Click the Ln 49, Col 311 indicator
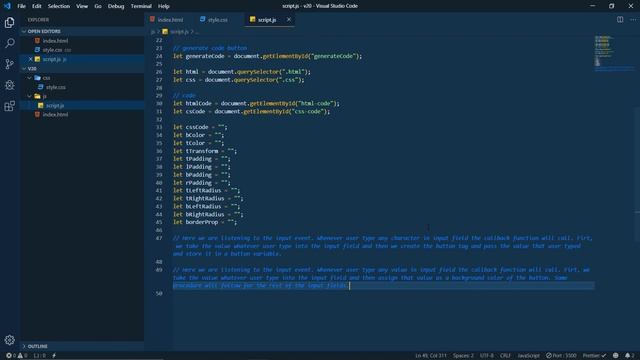Viewport: 640px width, 360px height. (431, 356)
